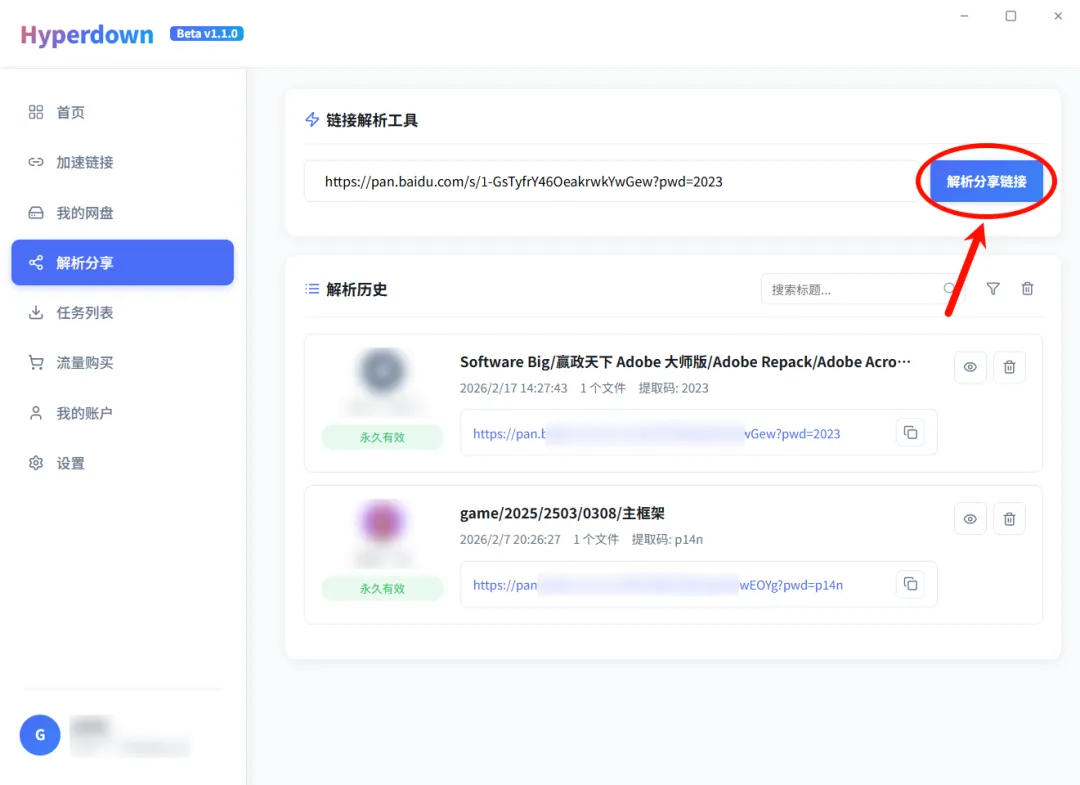
Task: Click the filter icon in 解析历史 header
Action: click(x=992, y=289)
